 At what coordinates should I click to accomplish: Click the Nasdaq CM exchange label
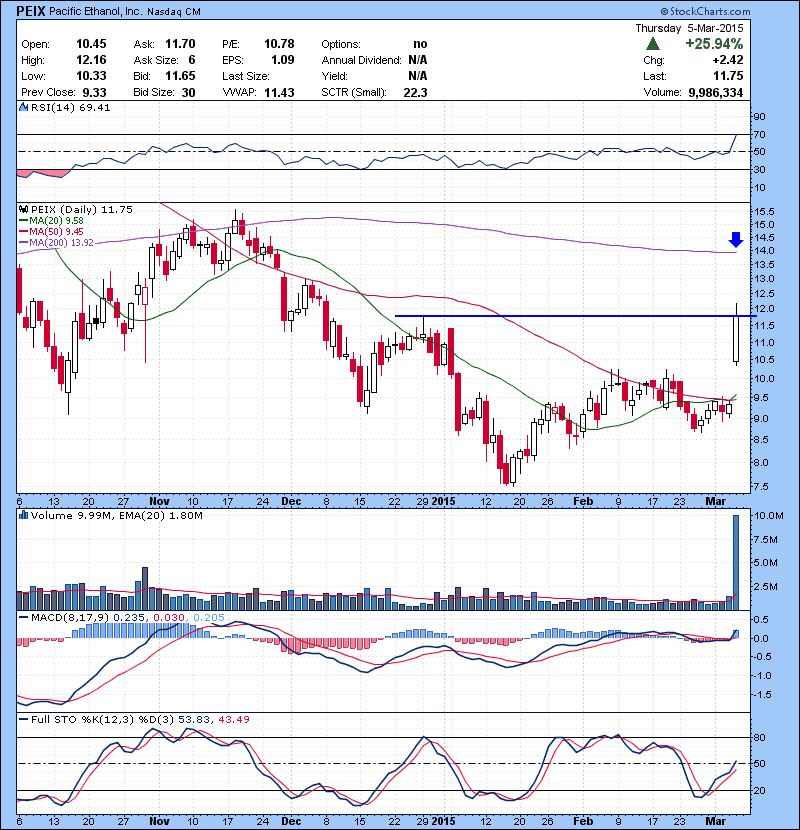[174, 12]
